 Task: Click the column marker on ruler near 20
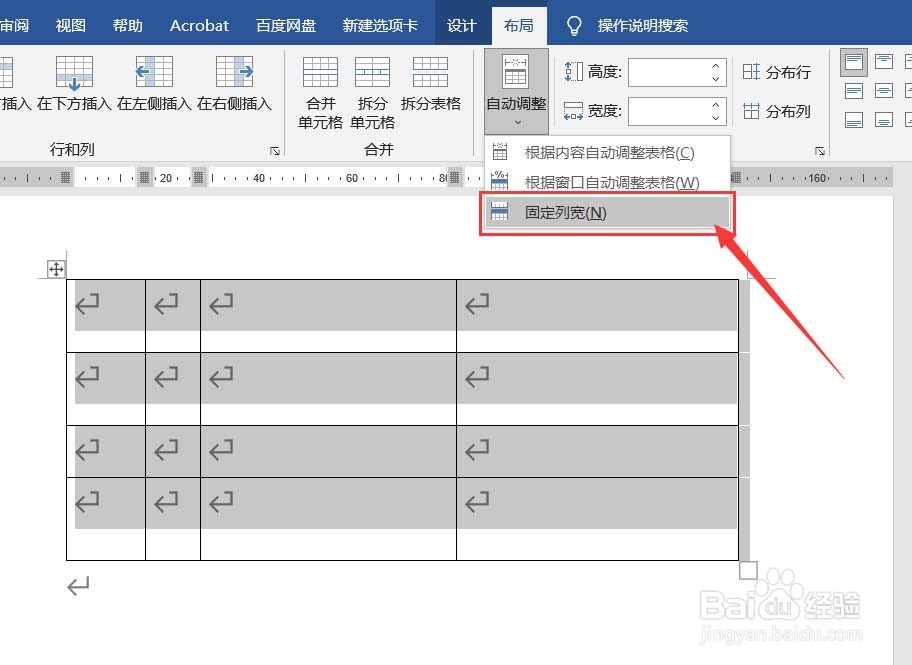tap(144, 177)
